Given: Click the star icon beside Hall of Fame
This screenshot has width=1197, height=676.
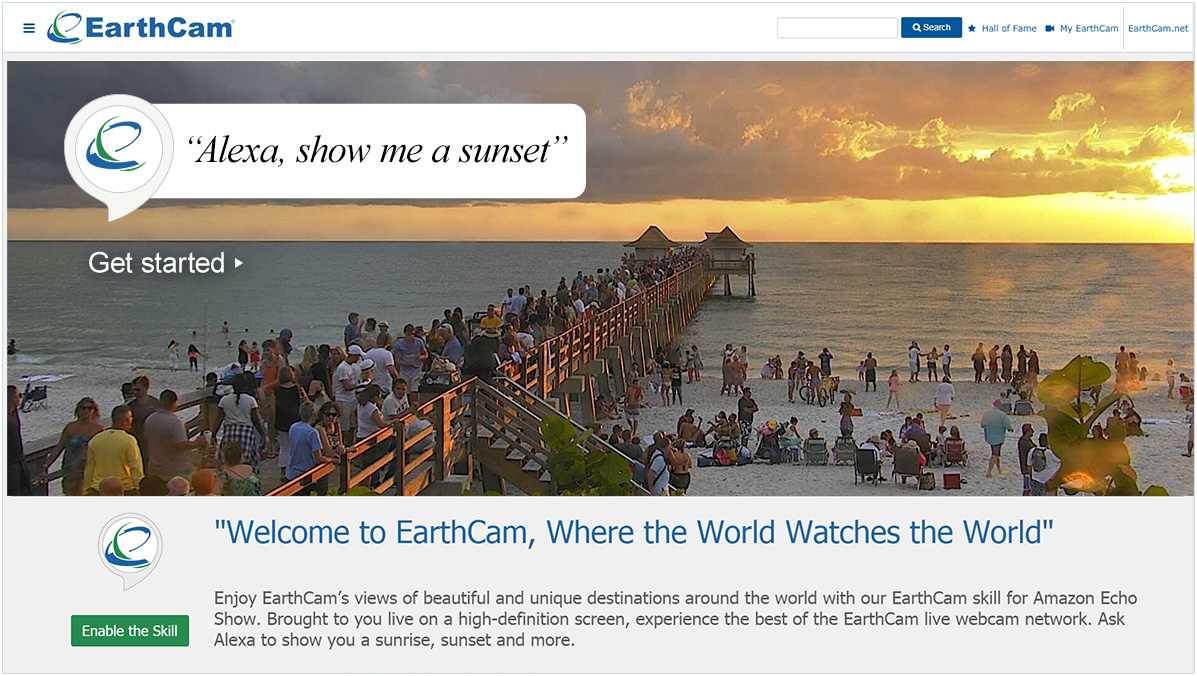Looking at the screenshot, I should pos(972,28).
